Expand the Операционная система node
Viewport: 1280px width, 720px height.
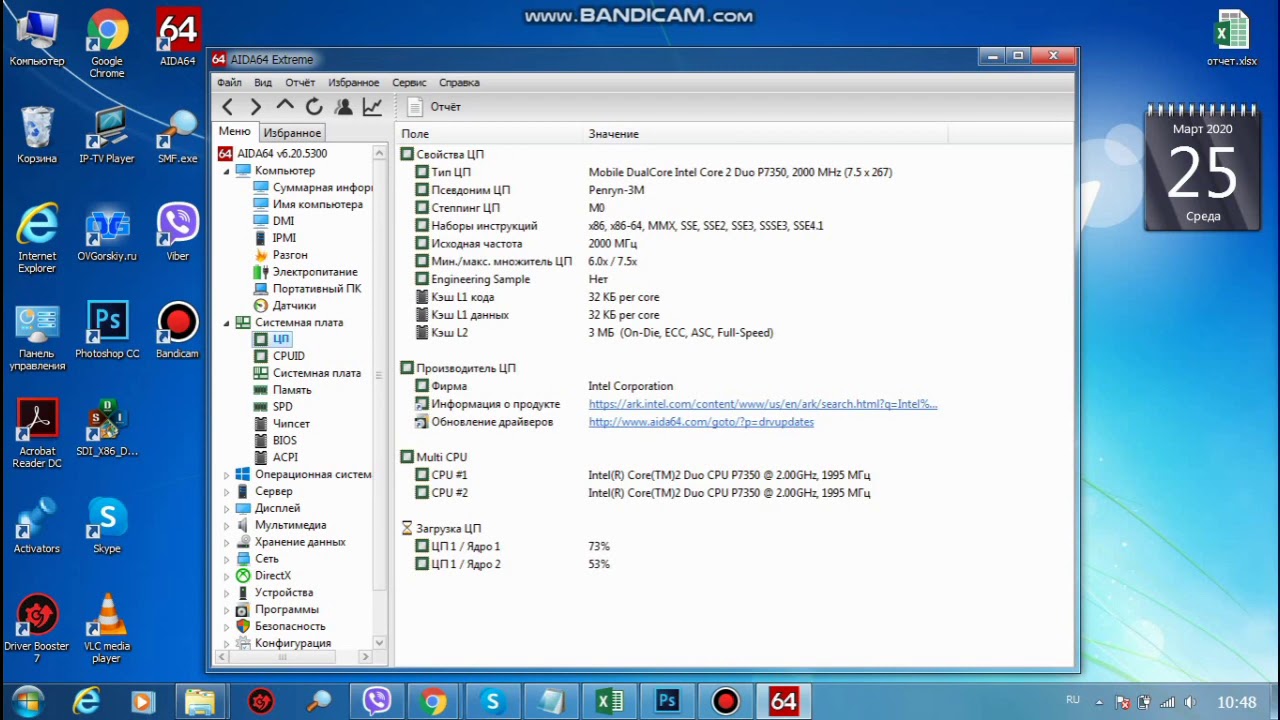coord(226,475)
